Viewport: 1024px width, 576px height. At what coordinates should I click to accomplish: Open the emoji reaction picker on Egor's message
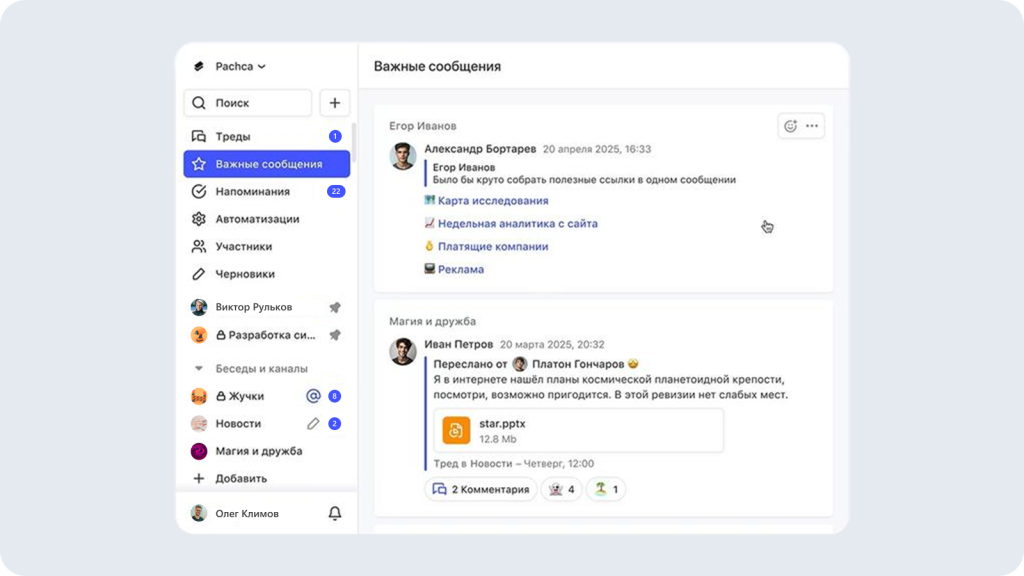pos(789,124)
